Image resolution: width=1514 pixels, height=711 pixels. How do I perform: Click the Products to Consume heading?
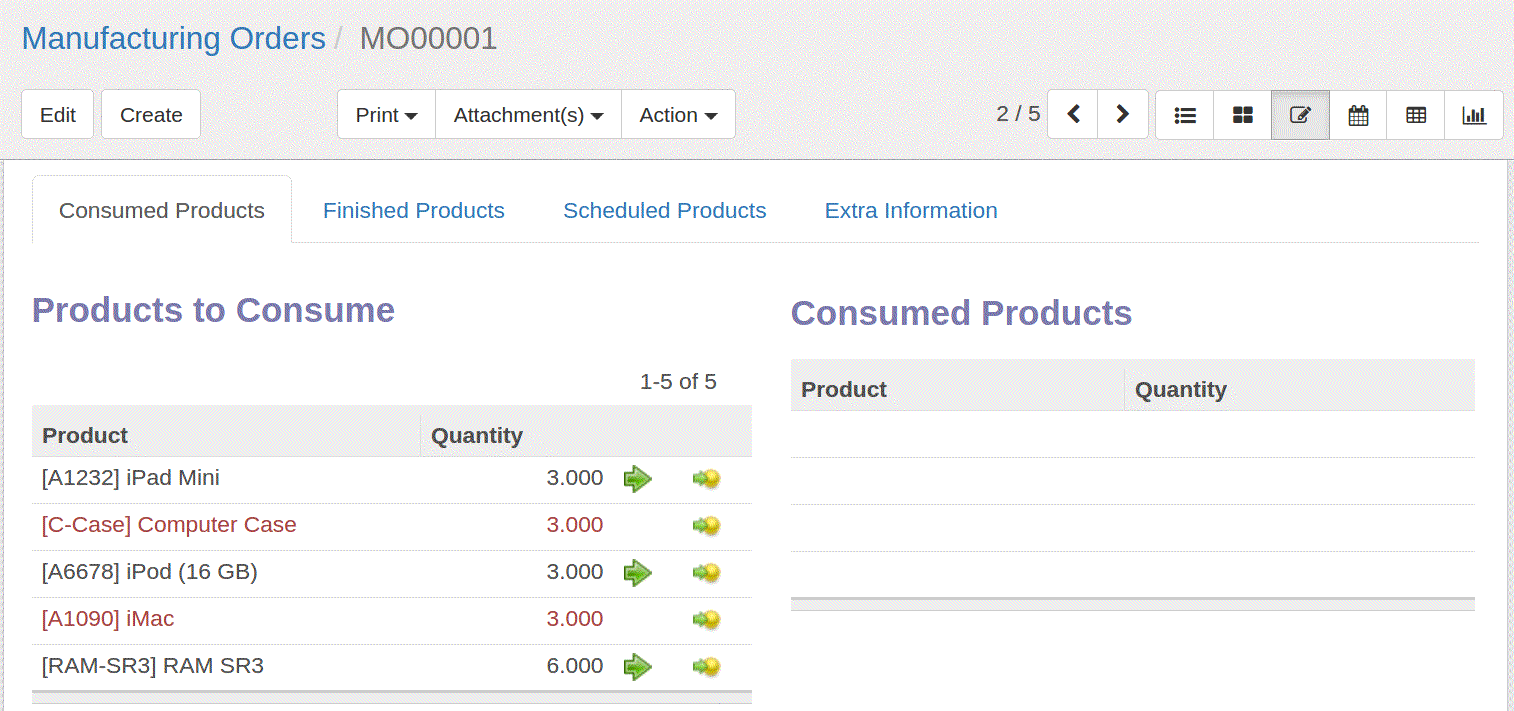(214, 310)
